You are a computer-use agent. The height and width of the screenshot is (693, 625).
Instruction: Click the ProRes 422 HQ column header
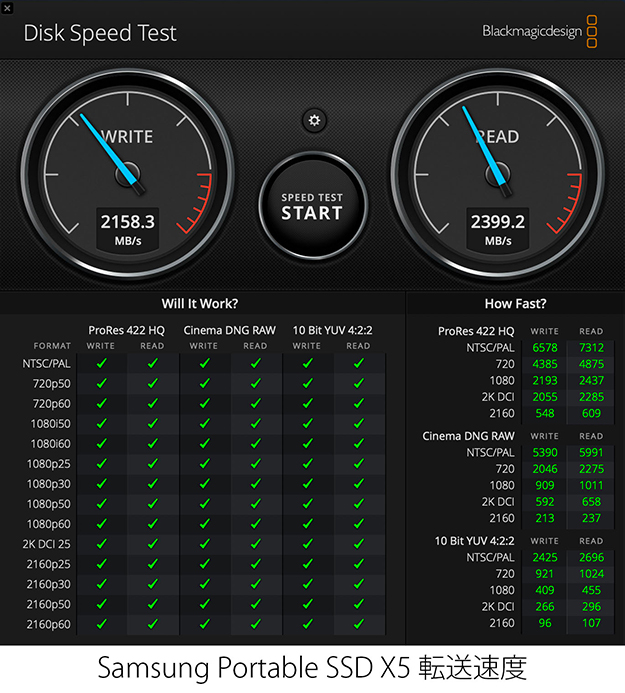[126, 329]
